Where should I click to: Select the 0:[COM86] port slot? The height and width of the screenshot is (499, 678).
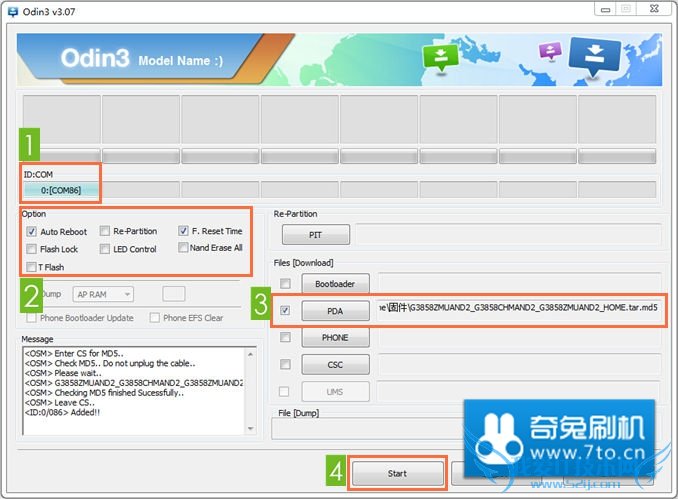point(61,190)
